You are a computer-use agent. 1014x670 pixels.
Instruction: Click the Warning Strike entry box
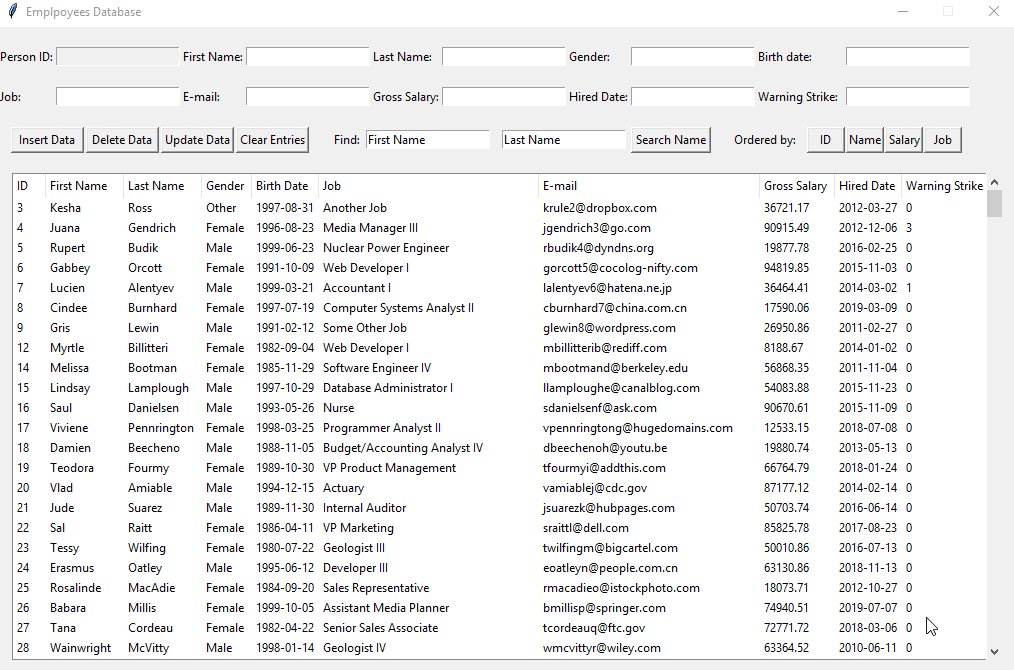click(x=907, y=97)
